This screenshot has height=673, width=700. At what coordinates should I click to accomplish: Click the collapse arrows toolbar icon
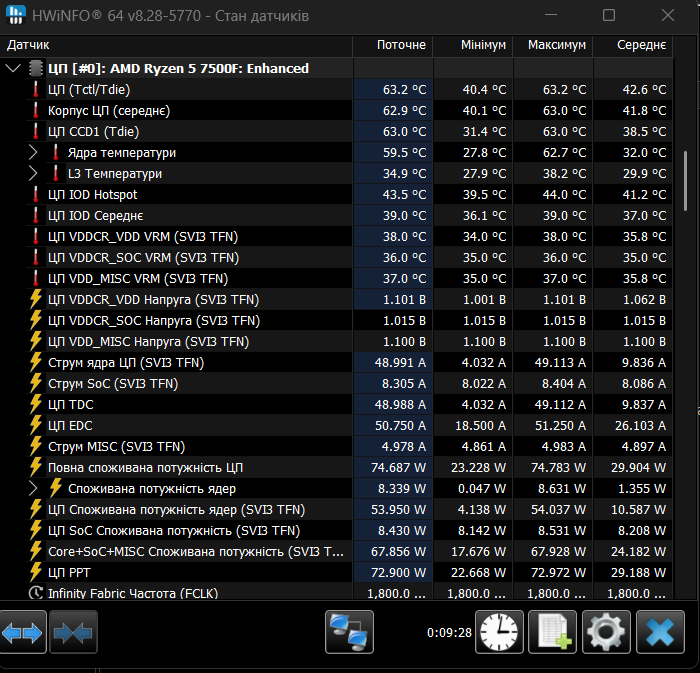72,634
